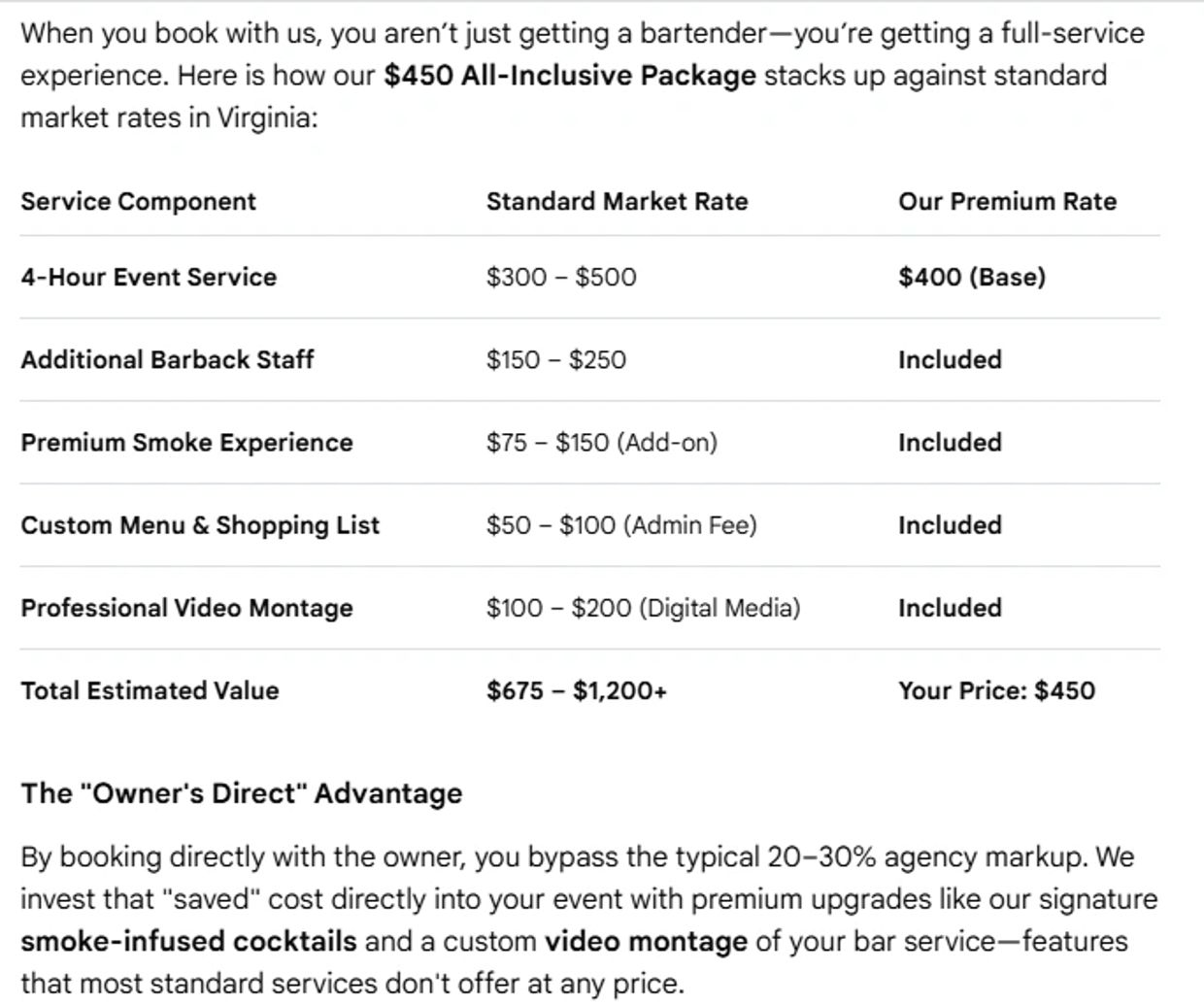This screenshot has width=1204, height=1005.
Task: Click the "$300 – $500" market rate cell
Action: pyautogui.click(x=561, y=278)
